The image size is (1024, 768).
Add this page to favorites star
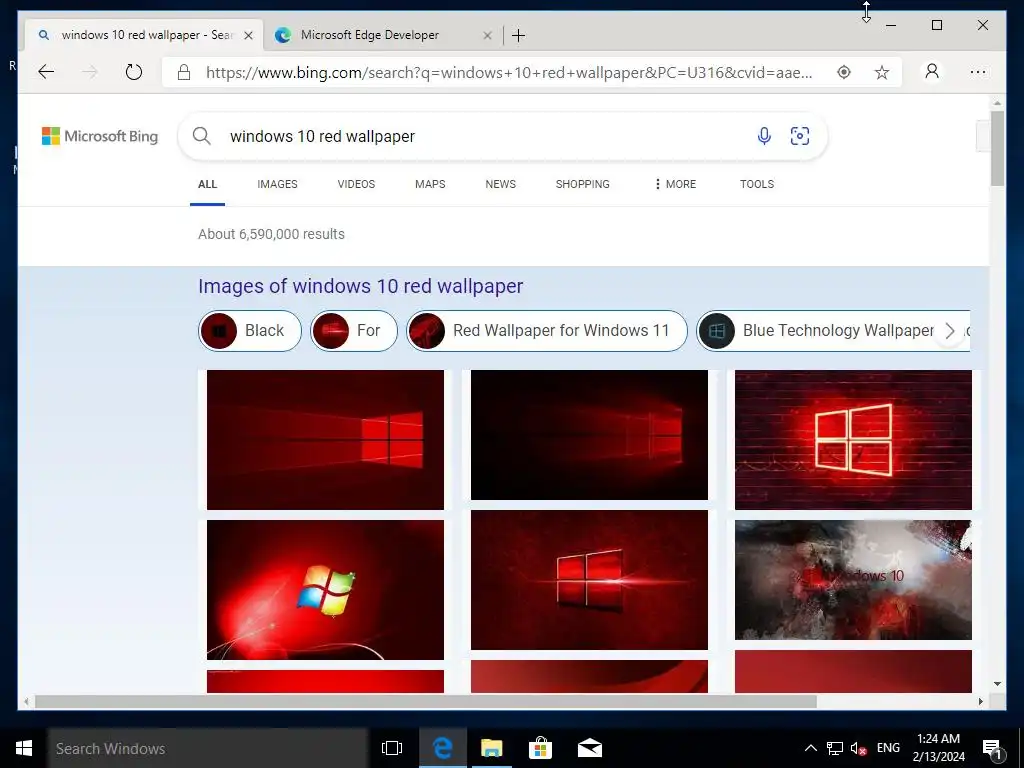pyautogui.click(x=882, y=72)
